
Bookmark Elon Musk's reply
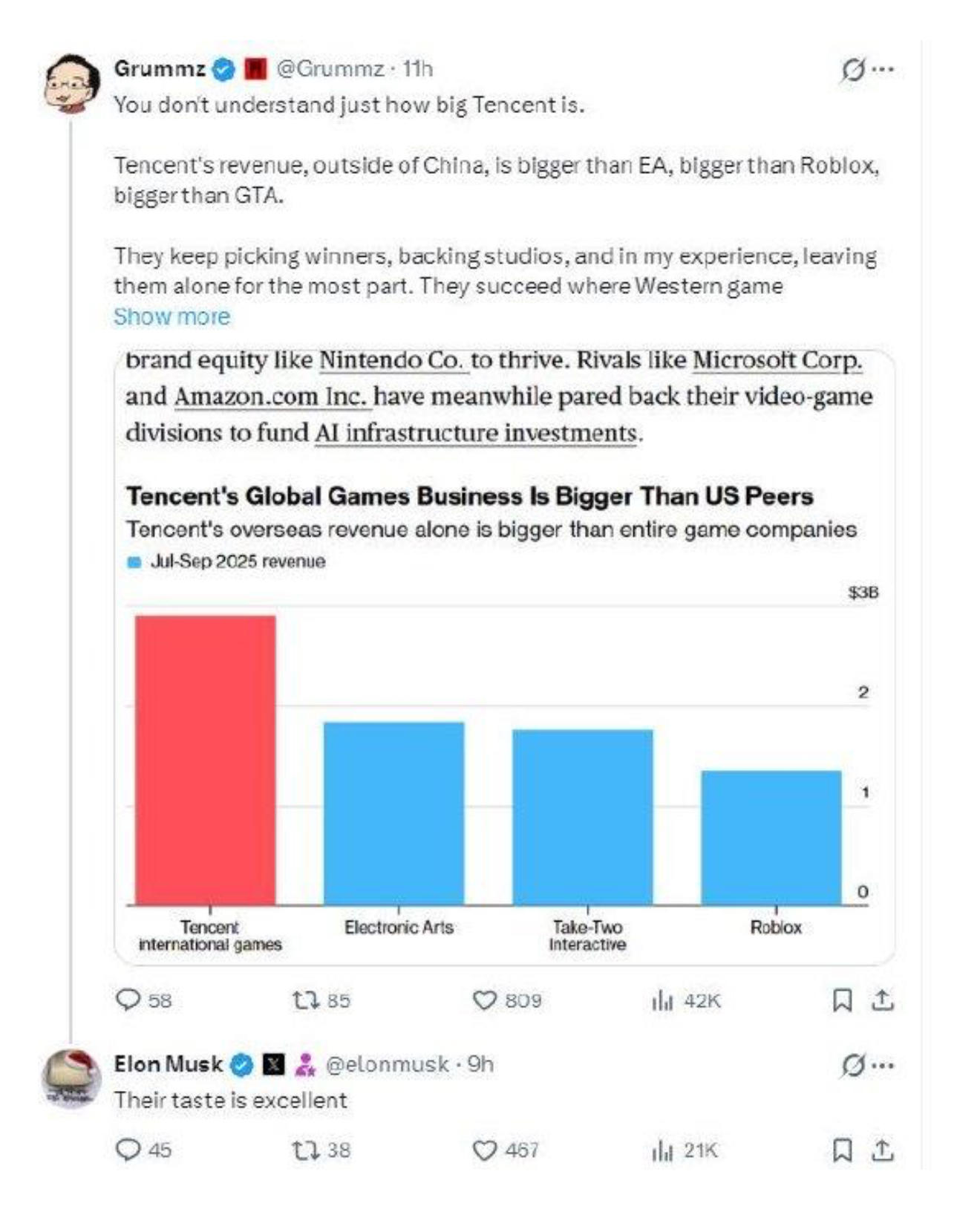pyautogui.click(x=842, y=1150)
